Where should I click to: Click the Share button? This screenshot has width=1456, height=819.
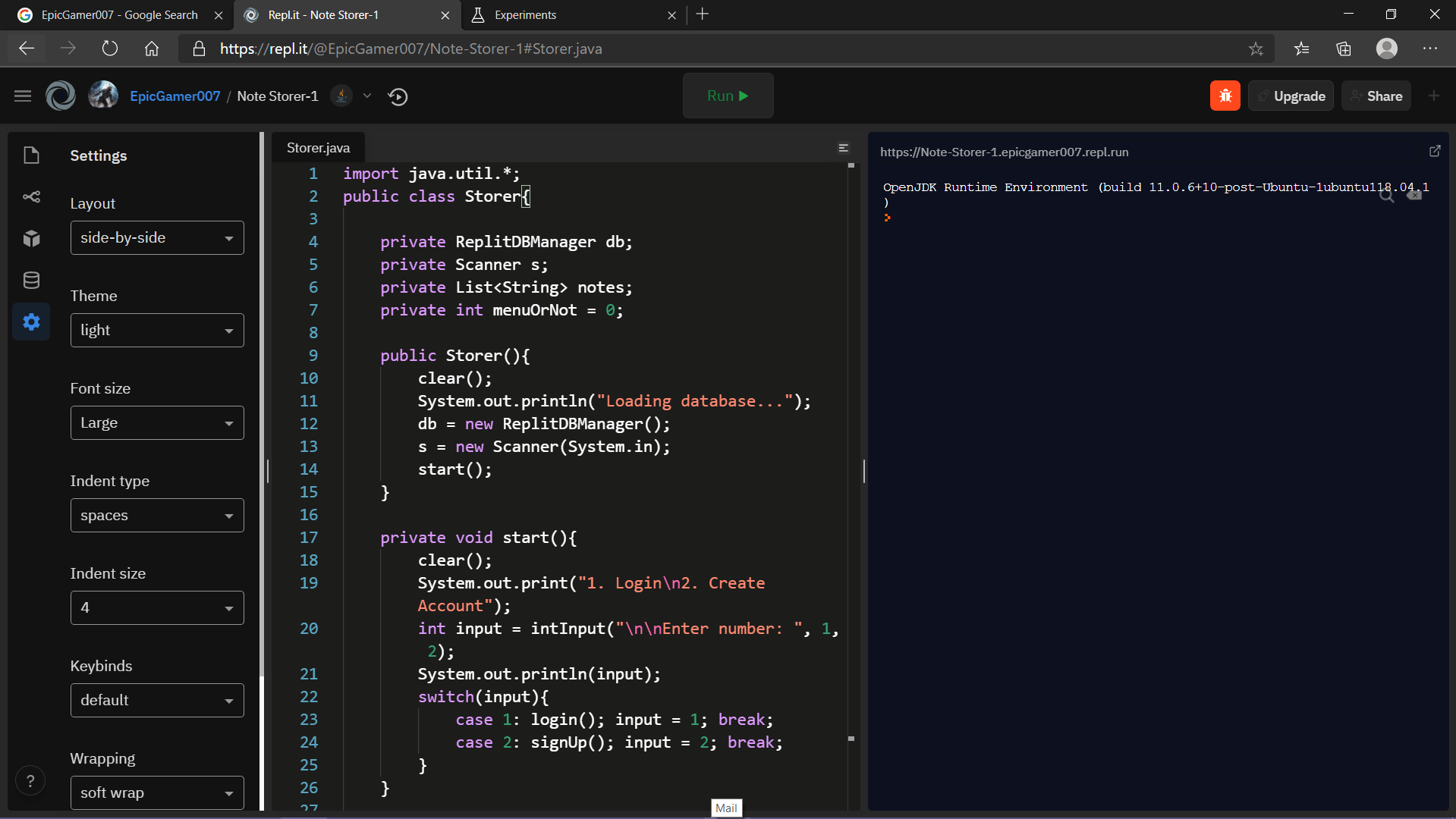tap(1376, 96)
